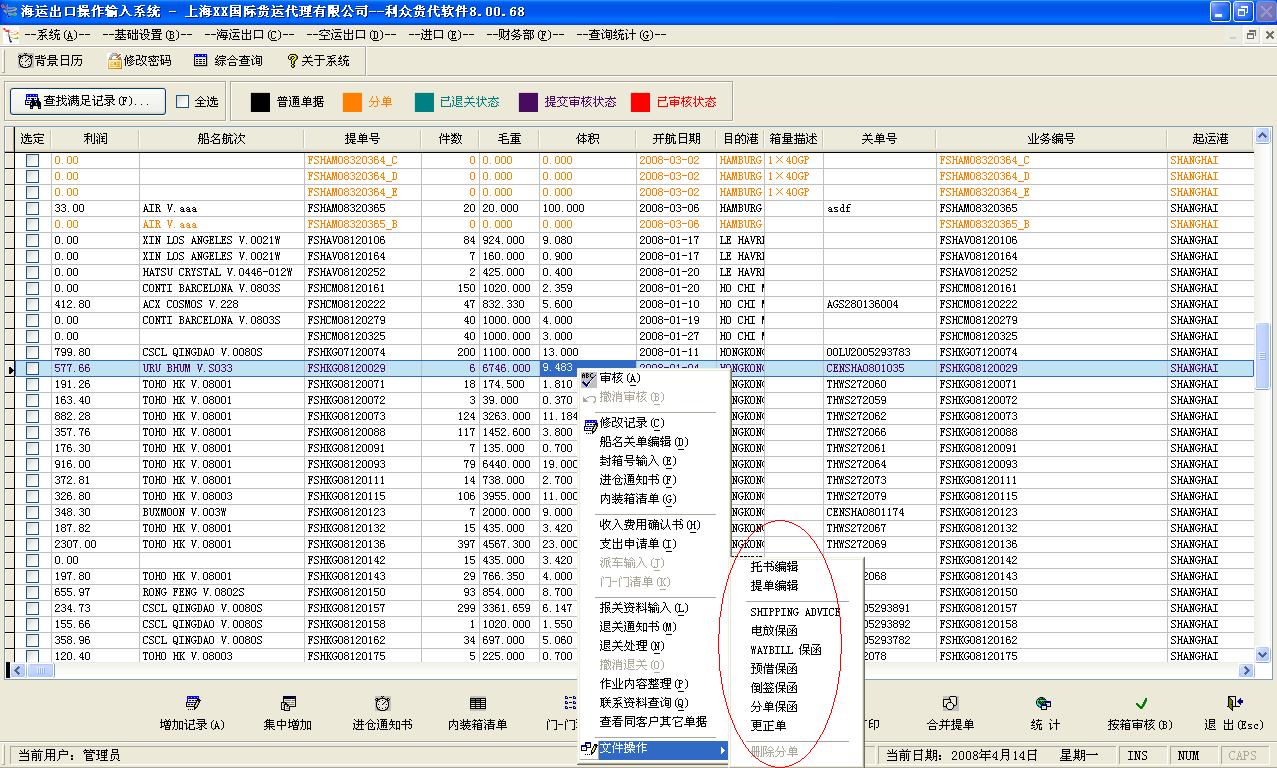The image size is (1277, 768).
Task: Click the 开航日期 column header
Action: (677, 139)
